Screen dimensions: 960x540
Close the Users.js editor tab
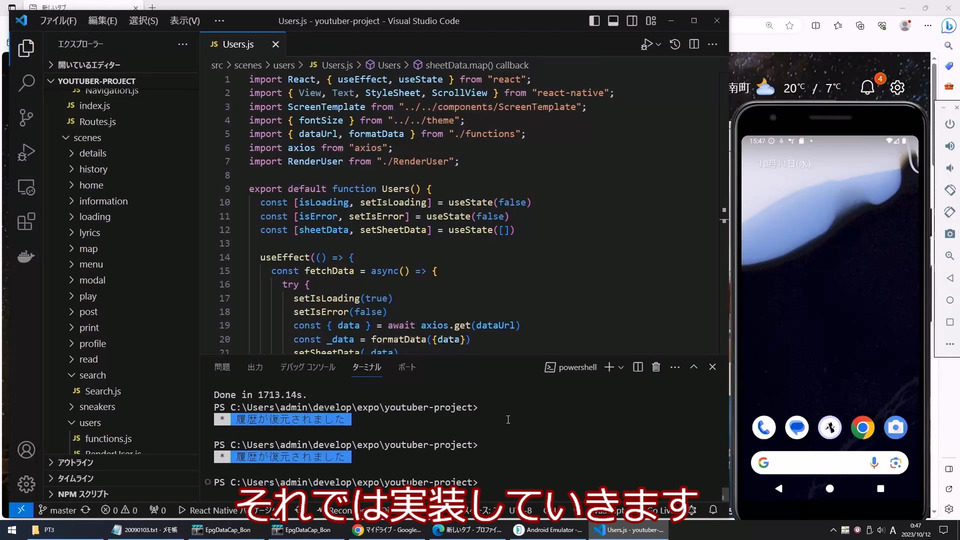tap(276, 44)
